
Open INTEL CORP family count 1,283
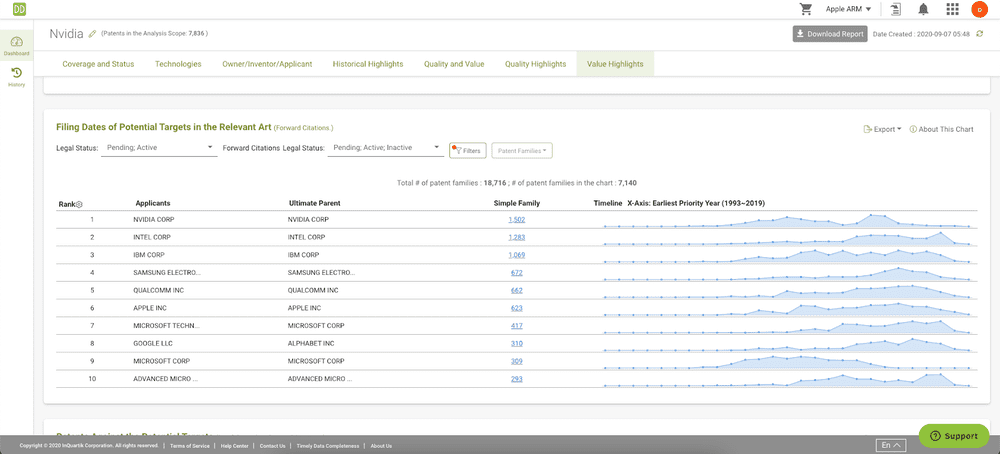coord(517,237)
